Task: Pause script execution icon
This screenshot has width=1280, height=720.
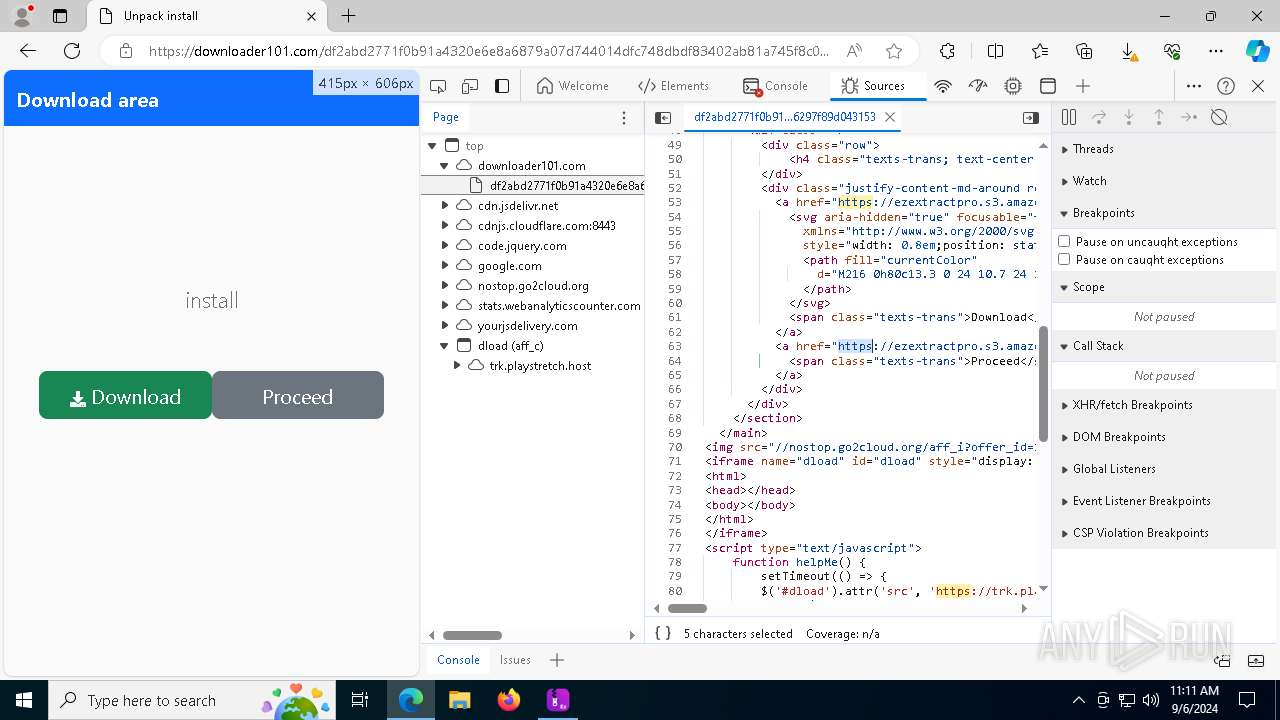Action: [1069, 117]
